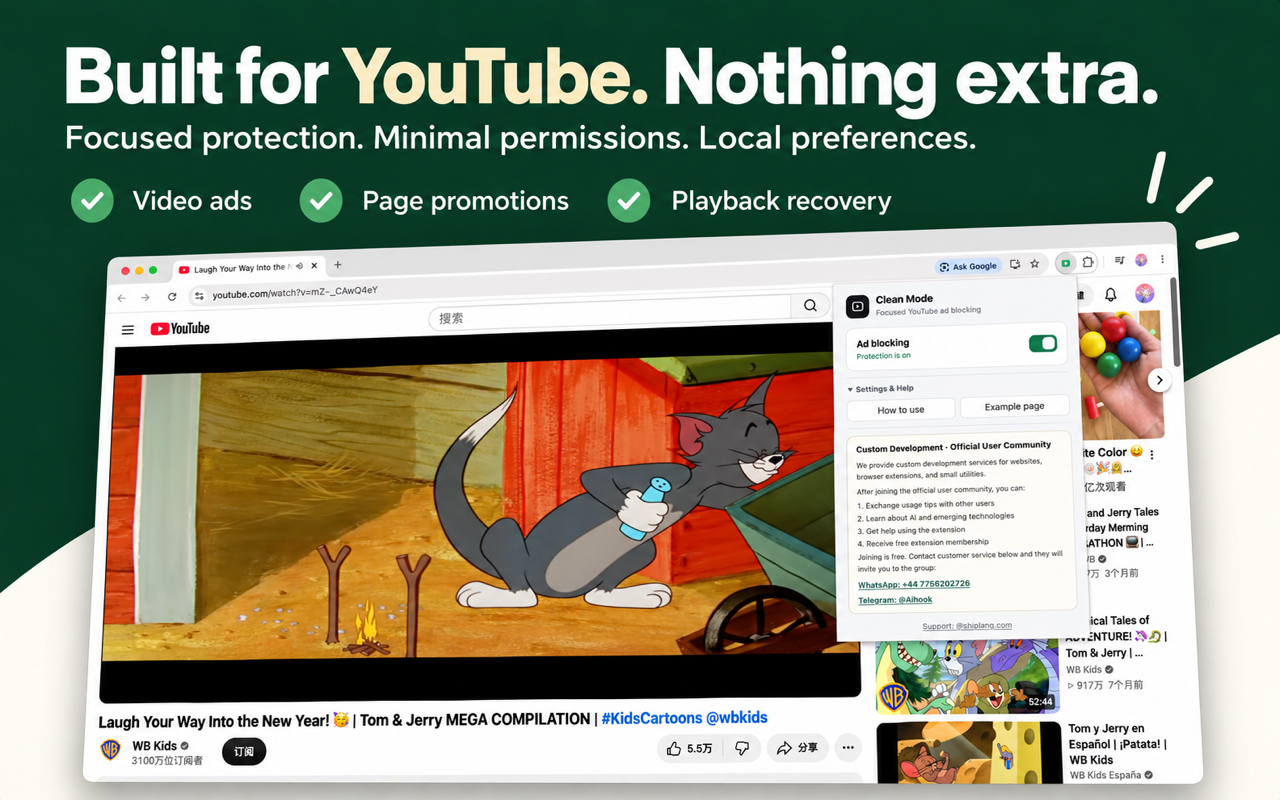
Task: Show next shorts with the right chevron
Action: point(1159,380)
